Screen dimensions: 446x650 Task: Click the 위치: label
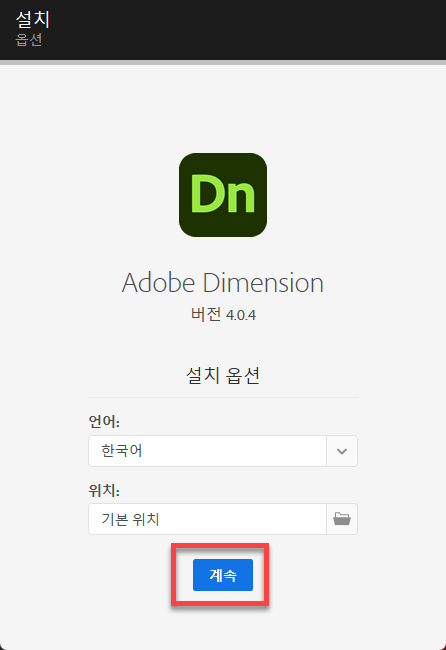pyautogui.click(x=104, y=490)
